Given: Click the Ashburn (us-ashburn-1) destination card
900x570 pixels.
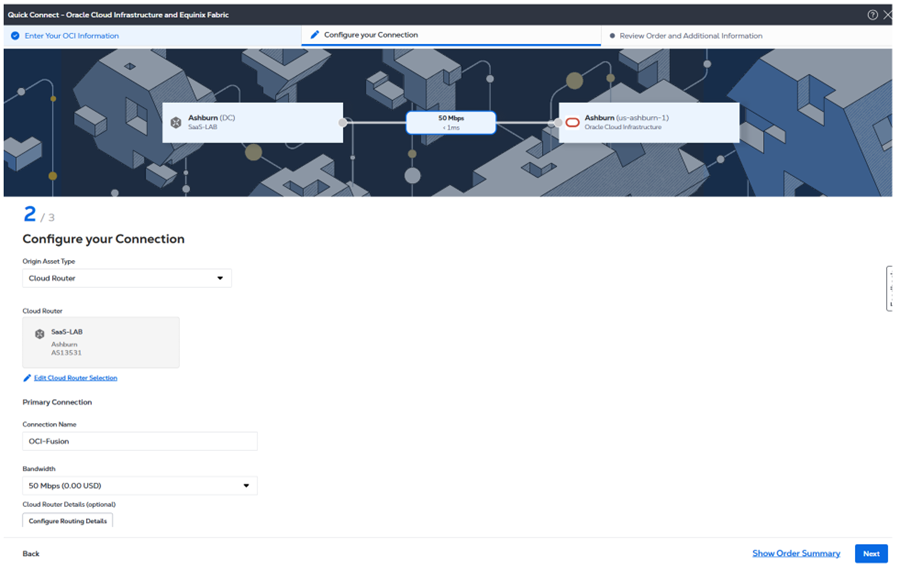Looking at the screenshot, I should point(649,122).
